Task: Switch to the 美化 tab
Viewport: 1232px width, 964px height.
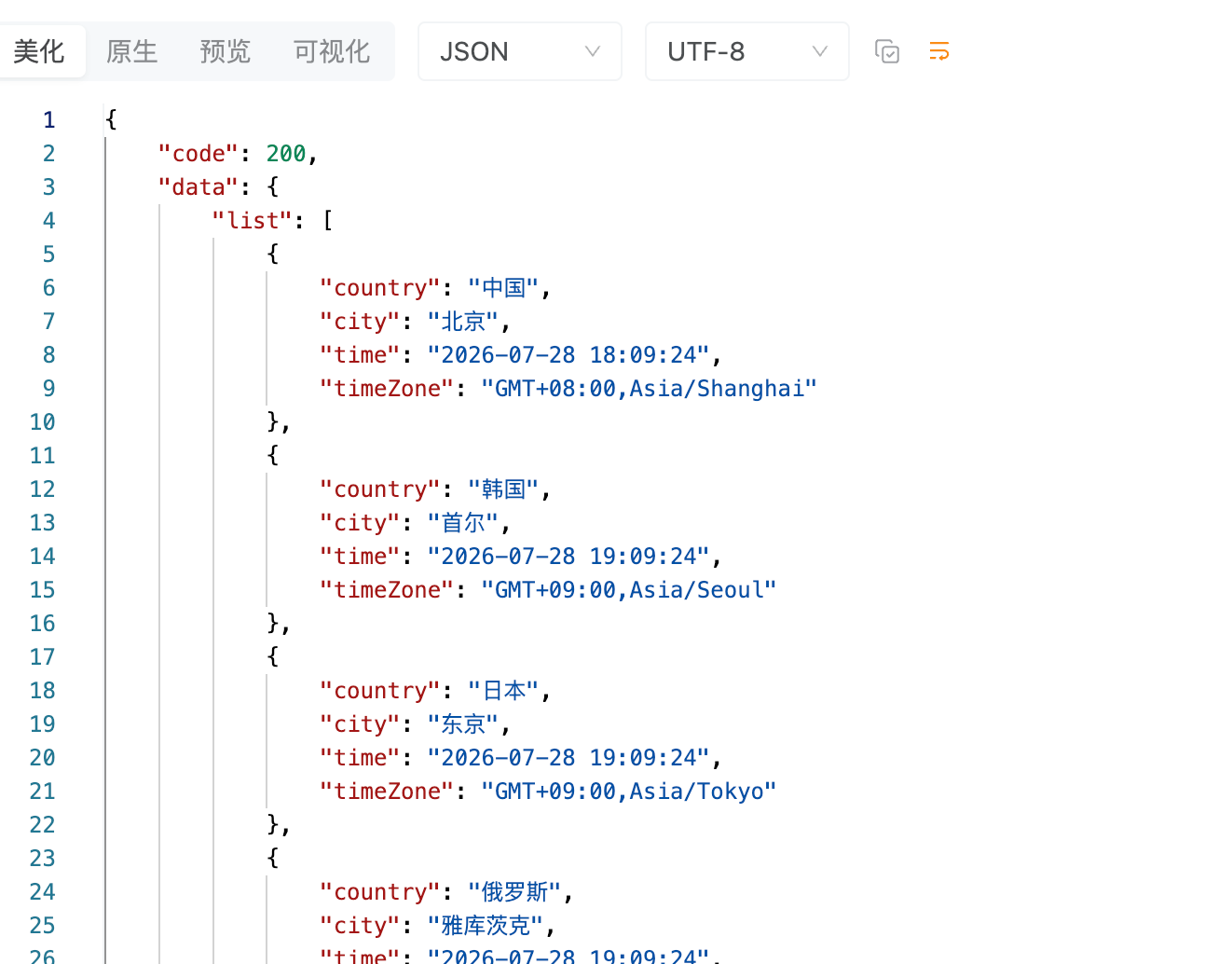Action: (39, 51)
